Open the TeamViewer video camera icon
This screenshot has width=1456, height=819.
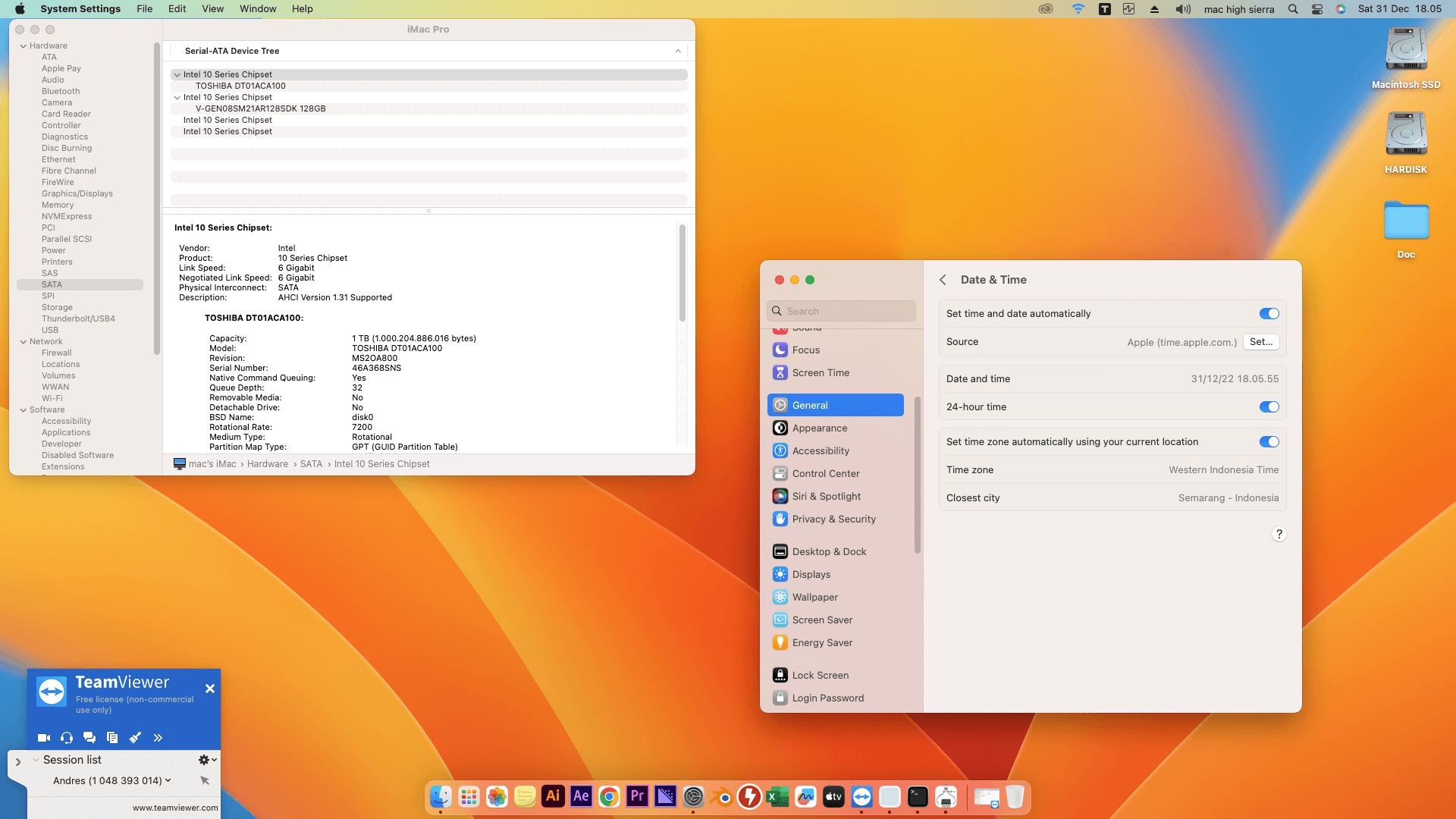(x=44, y=738)
